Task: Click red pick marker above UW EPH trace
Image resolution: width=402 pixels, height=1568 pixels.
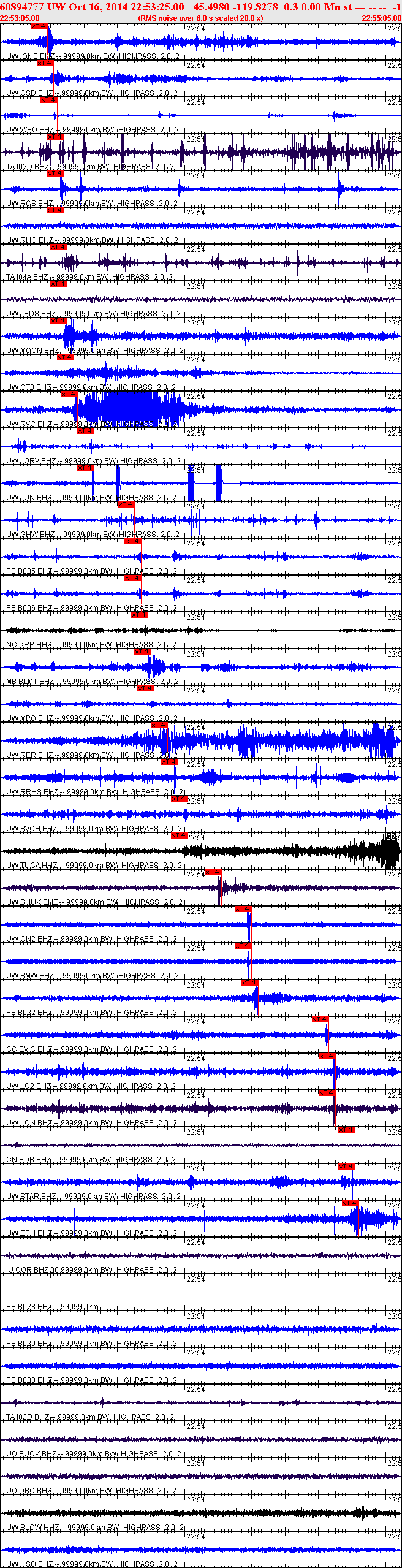Action: tap(351, 1203)
